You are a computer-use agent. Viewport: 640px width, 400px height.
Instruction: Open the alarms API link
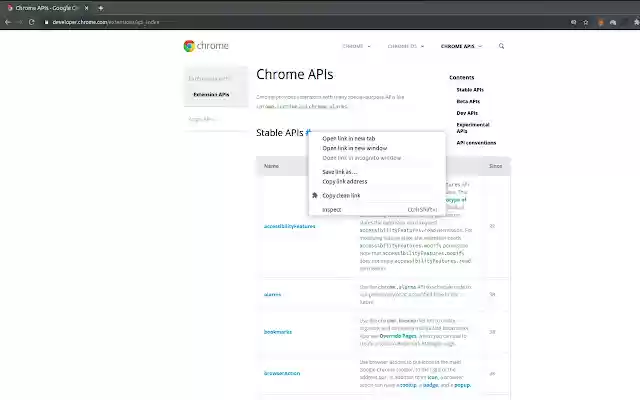[272, 294]
